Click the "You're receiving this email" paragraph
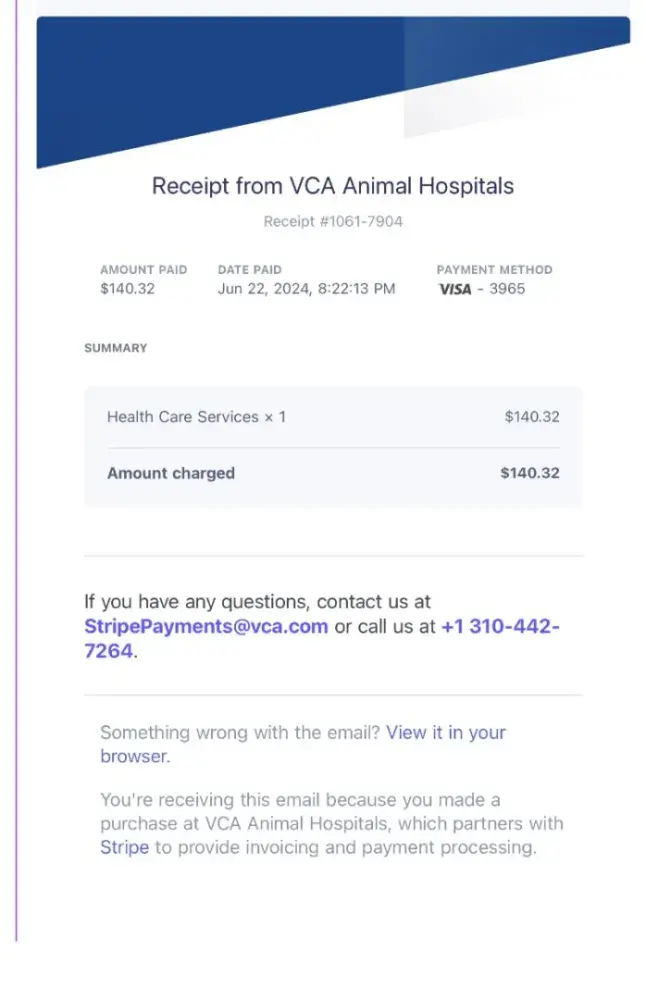This screenshot has height=1000, width=646. (331, 823)
